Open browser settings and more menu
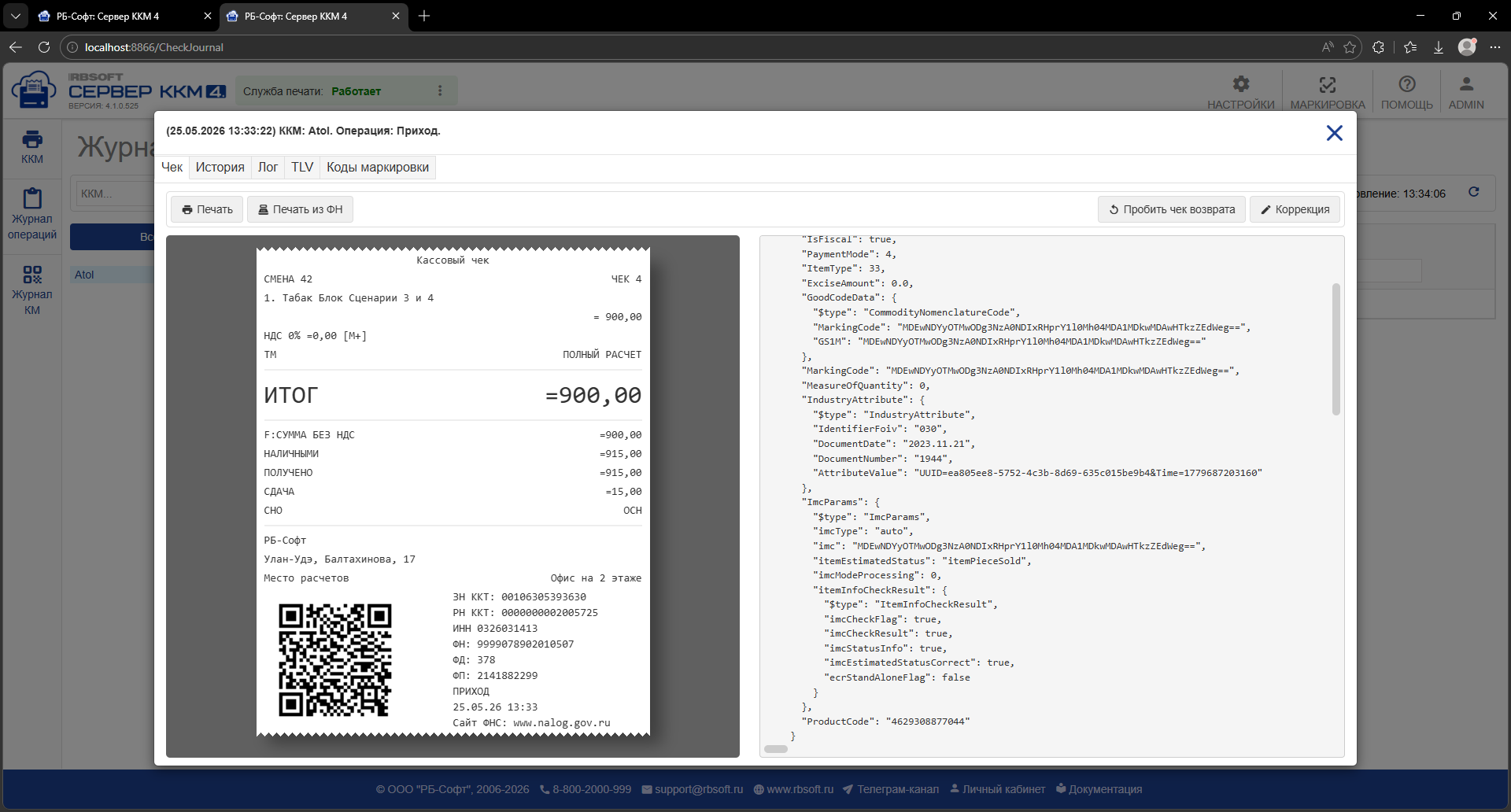The image size is (1511, 812). [1495, 47]
